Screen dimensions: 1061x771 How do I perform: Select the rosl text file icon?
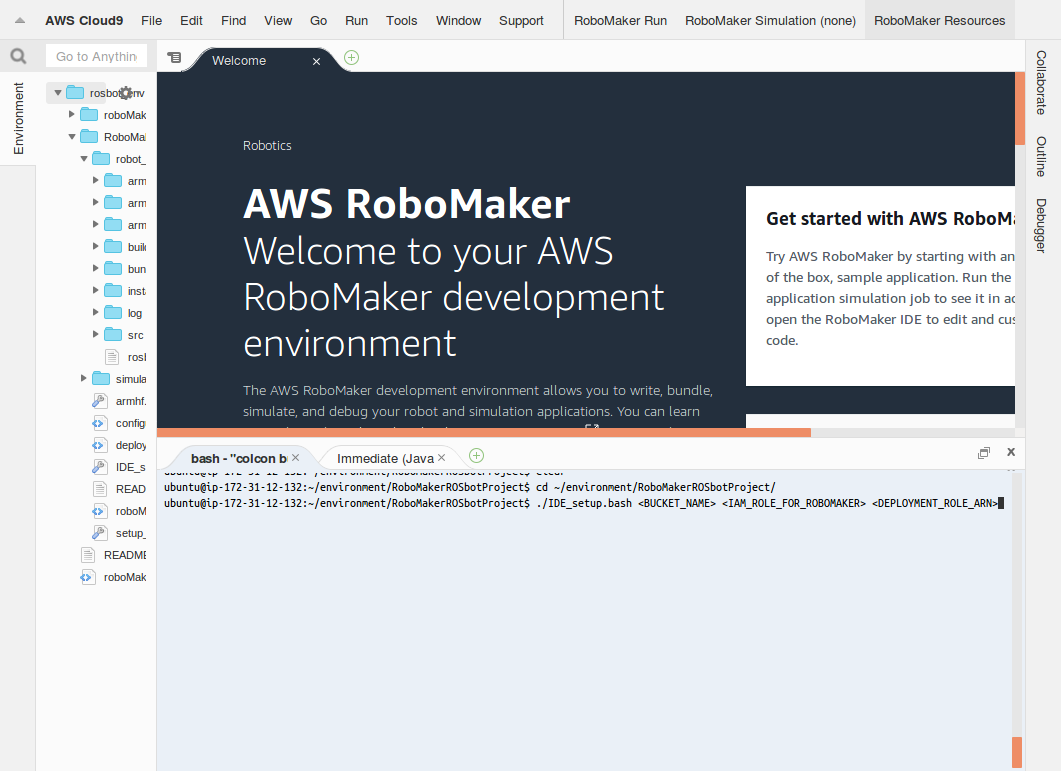coord(112,357)
